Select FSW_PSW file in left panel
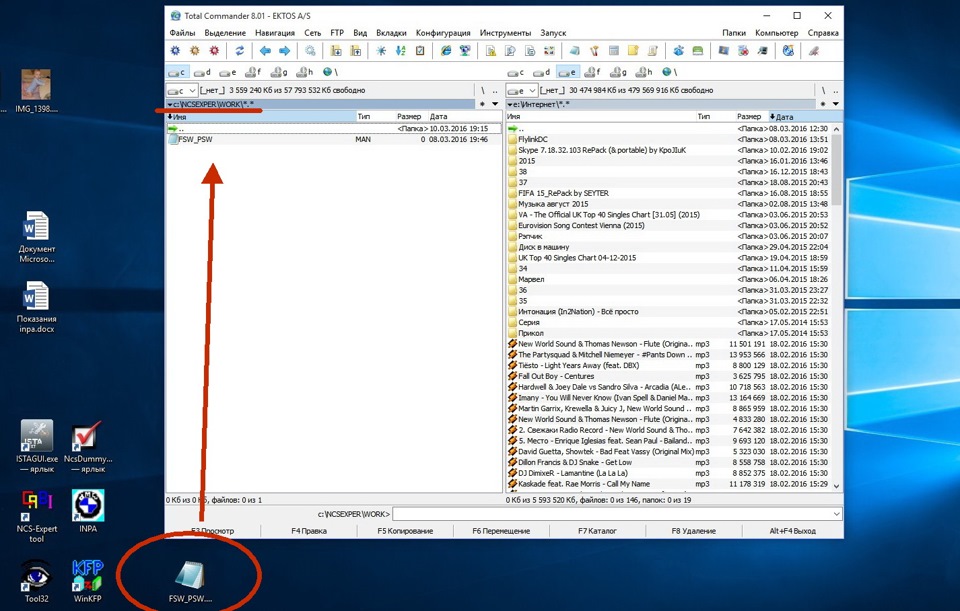 click(x=334, y=140)
